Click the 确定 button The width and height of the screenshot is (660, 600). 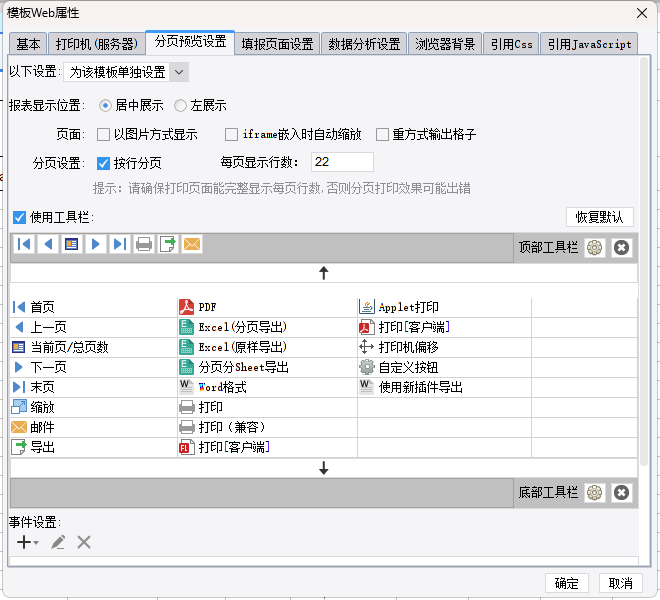click(x=567, y=583)
